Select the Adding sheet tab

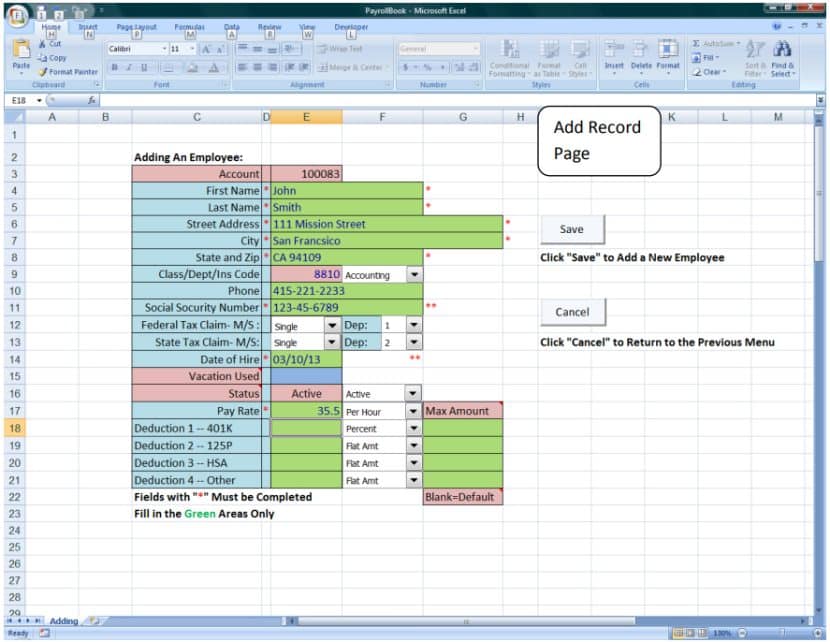point(62,621)
